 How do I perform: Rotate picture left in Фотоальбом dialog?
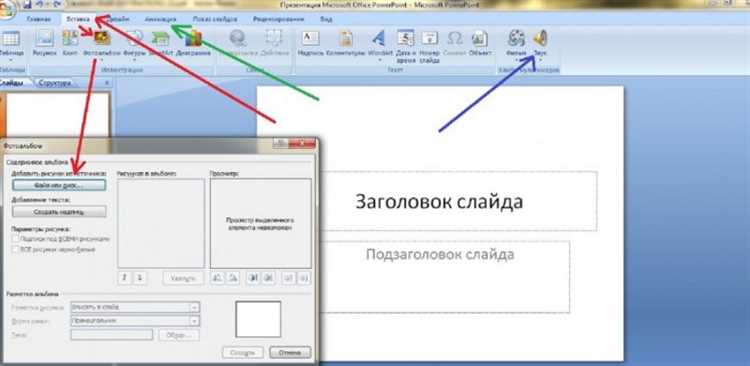[x=218, y=278]
